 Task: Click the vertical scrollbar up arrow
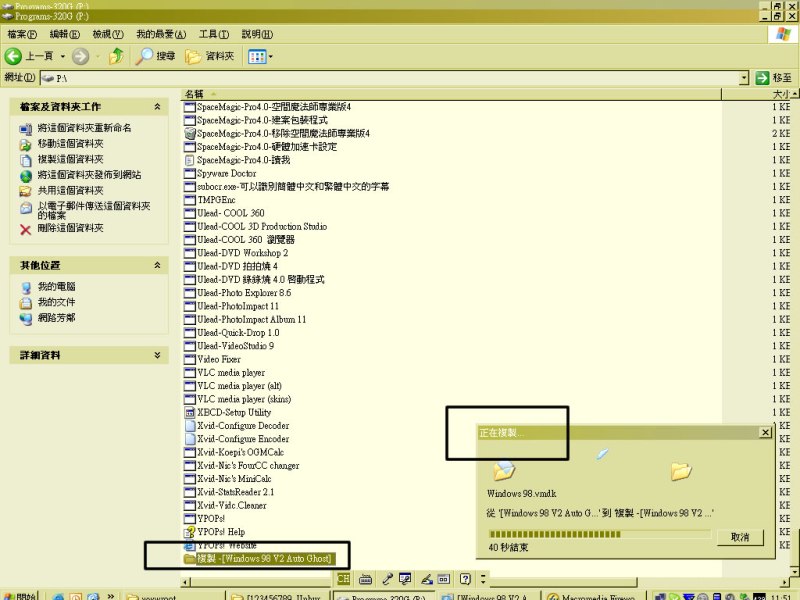pyautogui.click(x=795, y=94)
